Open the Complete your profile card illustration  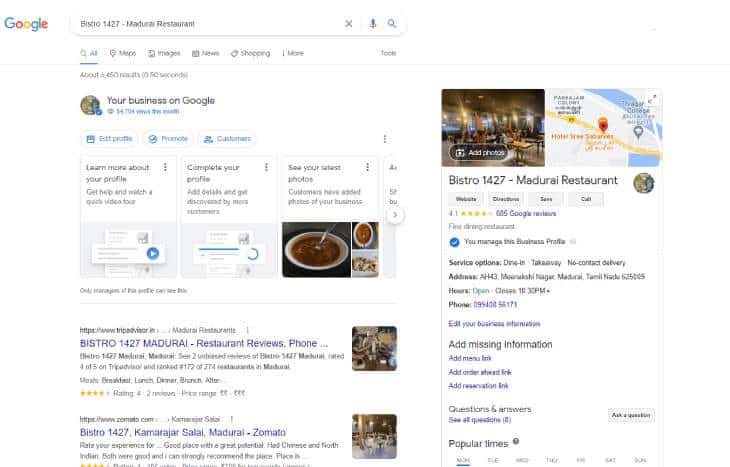click(230, 250)
